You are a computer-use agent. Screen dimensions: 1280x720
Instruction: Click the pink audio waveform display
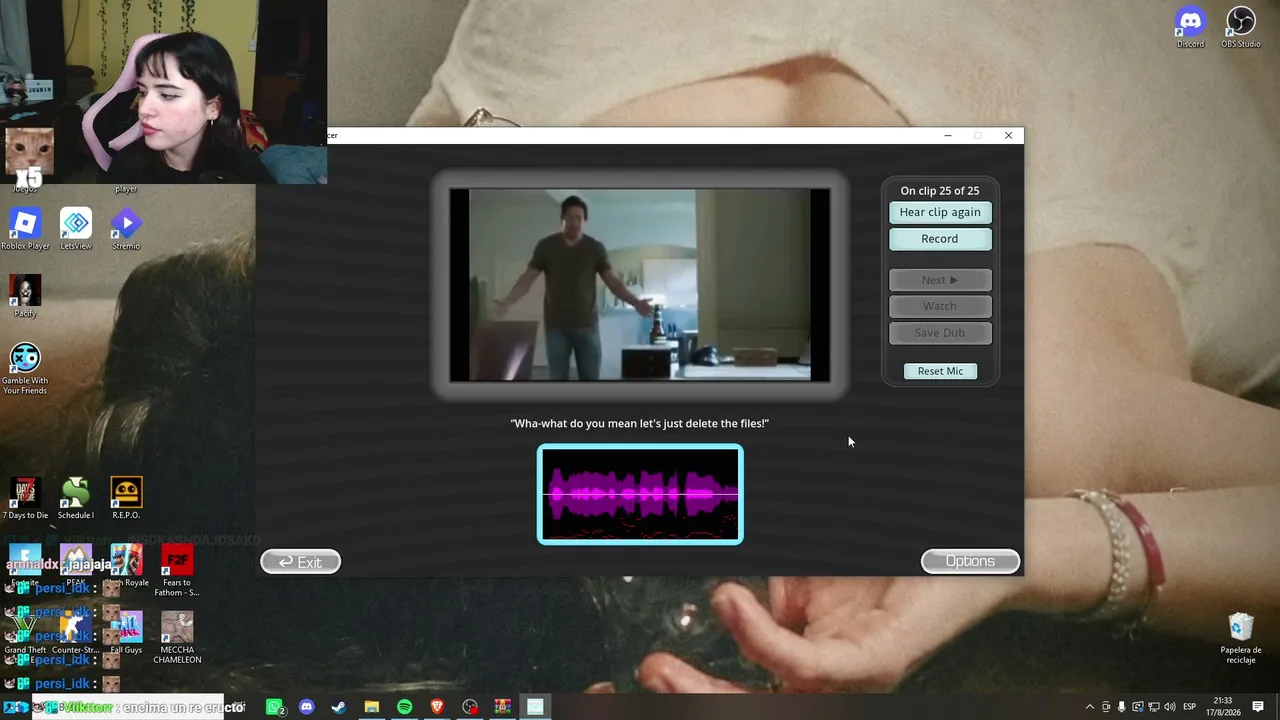(x=640, y=494)
